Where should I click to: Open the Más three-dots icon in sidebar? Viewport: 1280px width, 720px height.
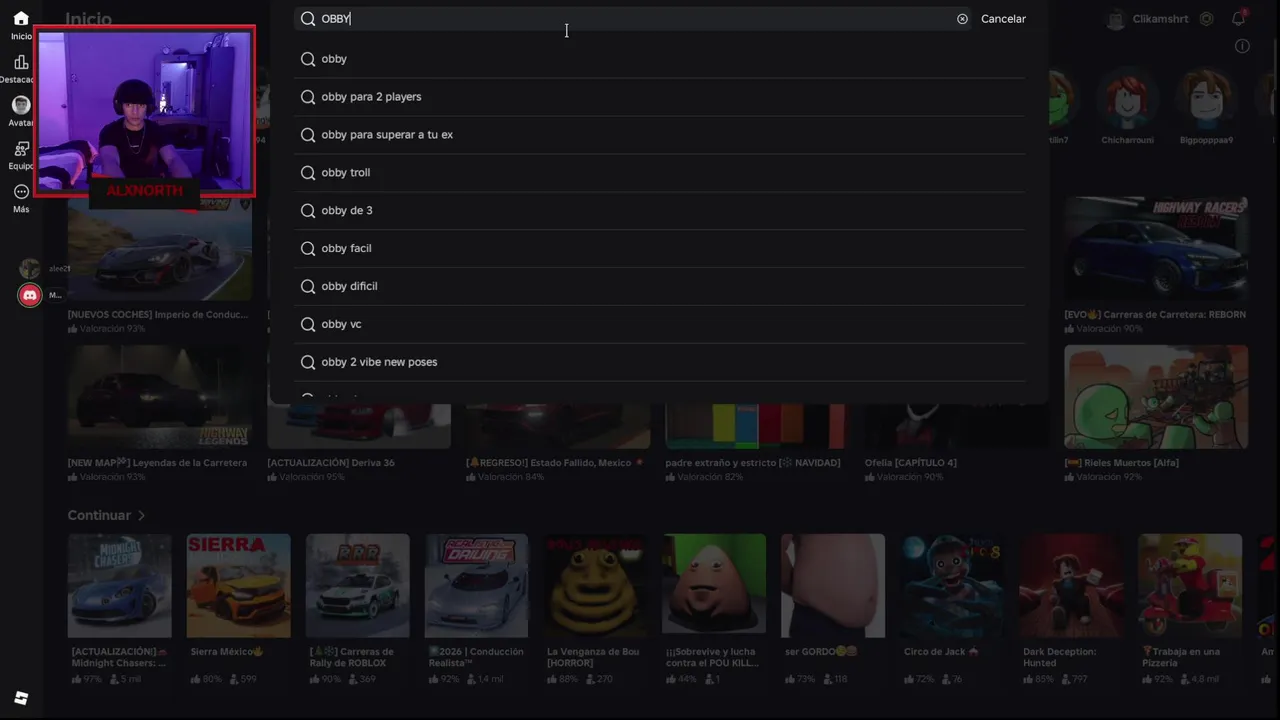pyautogui.click(x=21, y=191)
